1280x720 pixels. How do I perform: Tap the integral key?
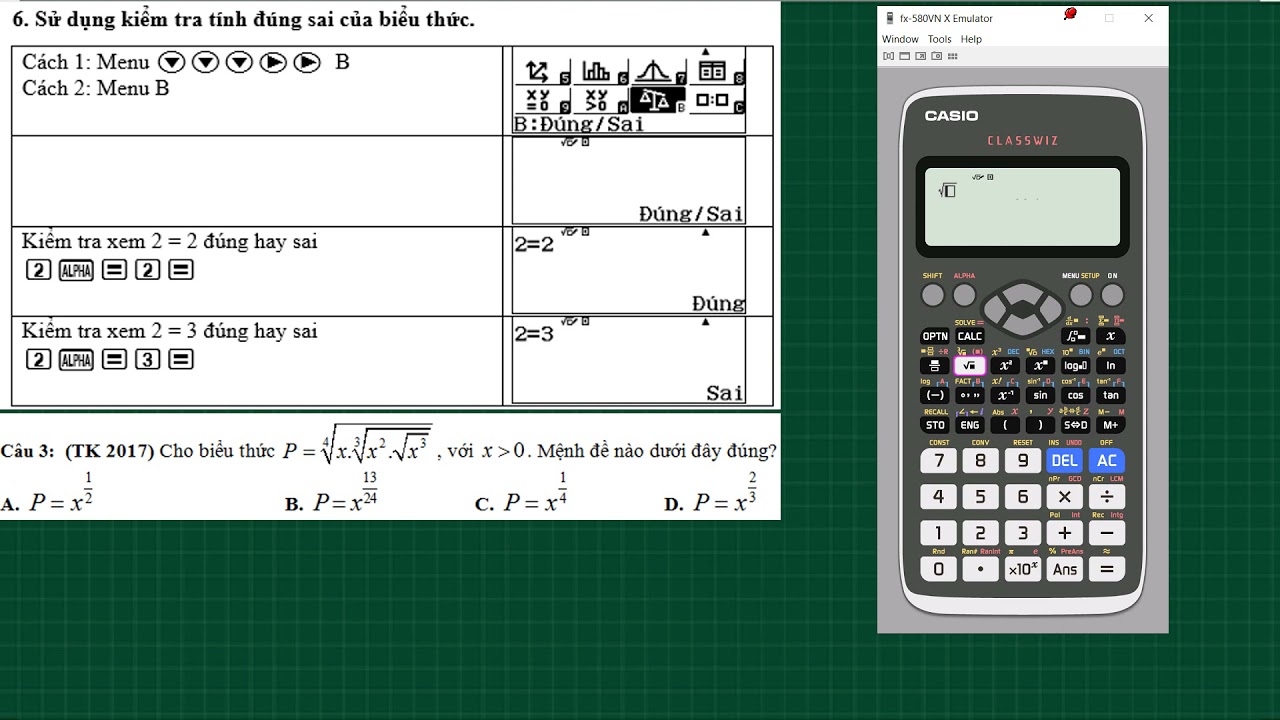click(1075, 337)
